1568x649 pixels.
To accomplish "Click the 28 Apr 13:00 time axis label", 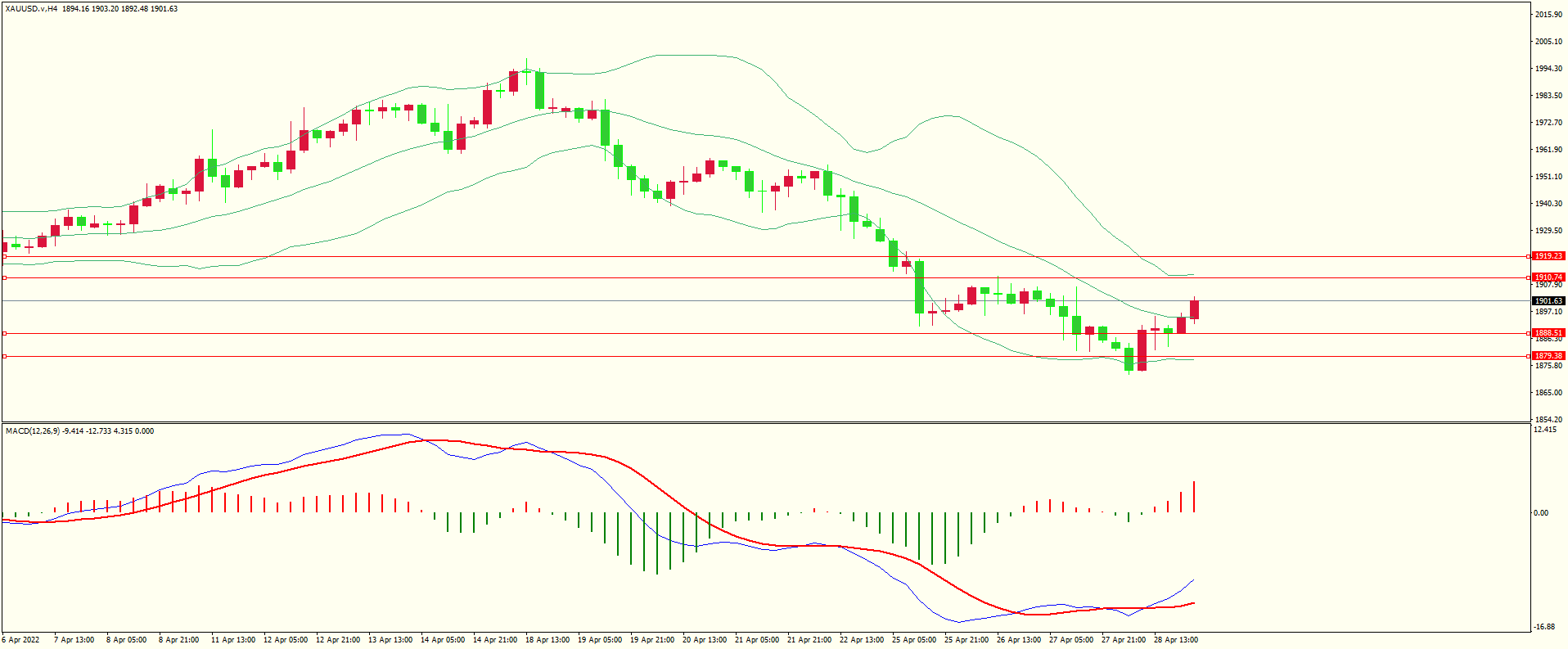I will [1176, 640].
